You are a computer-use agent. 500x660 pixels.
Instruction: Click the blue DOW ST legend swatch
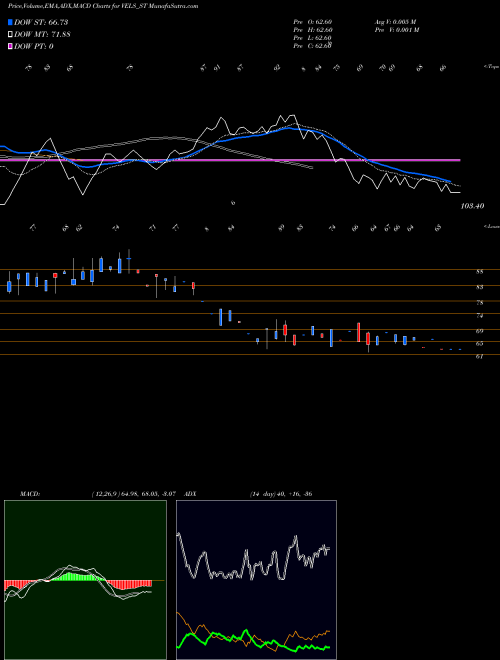[x=10, y=22]
